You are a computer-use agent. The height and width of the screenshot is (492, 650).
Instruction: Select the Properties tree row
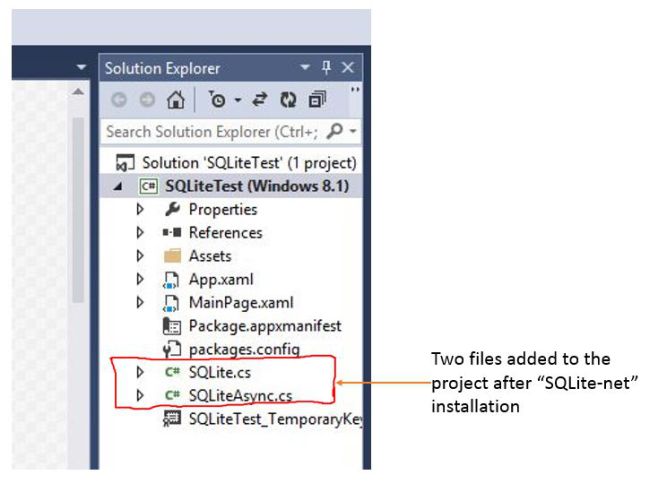[231, 209]
